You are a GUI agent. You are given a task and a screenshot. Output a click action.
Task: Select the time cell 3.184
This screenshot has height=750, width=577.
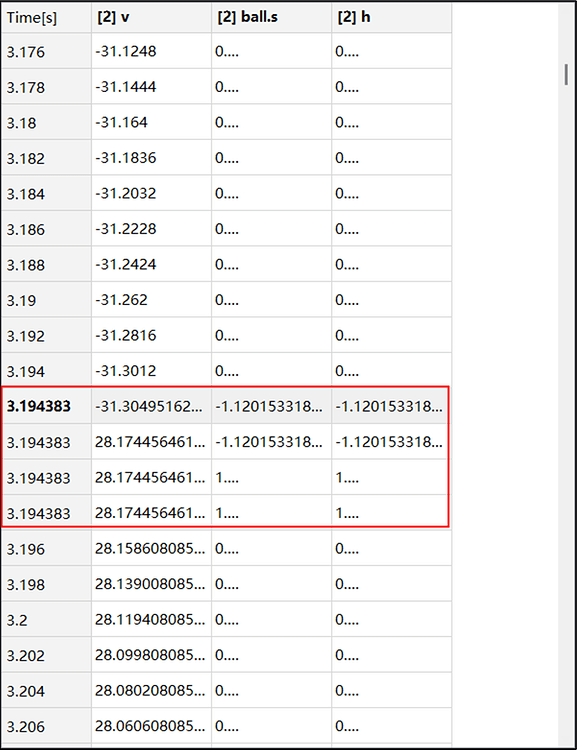coord(46,193)
